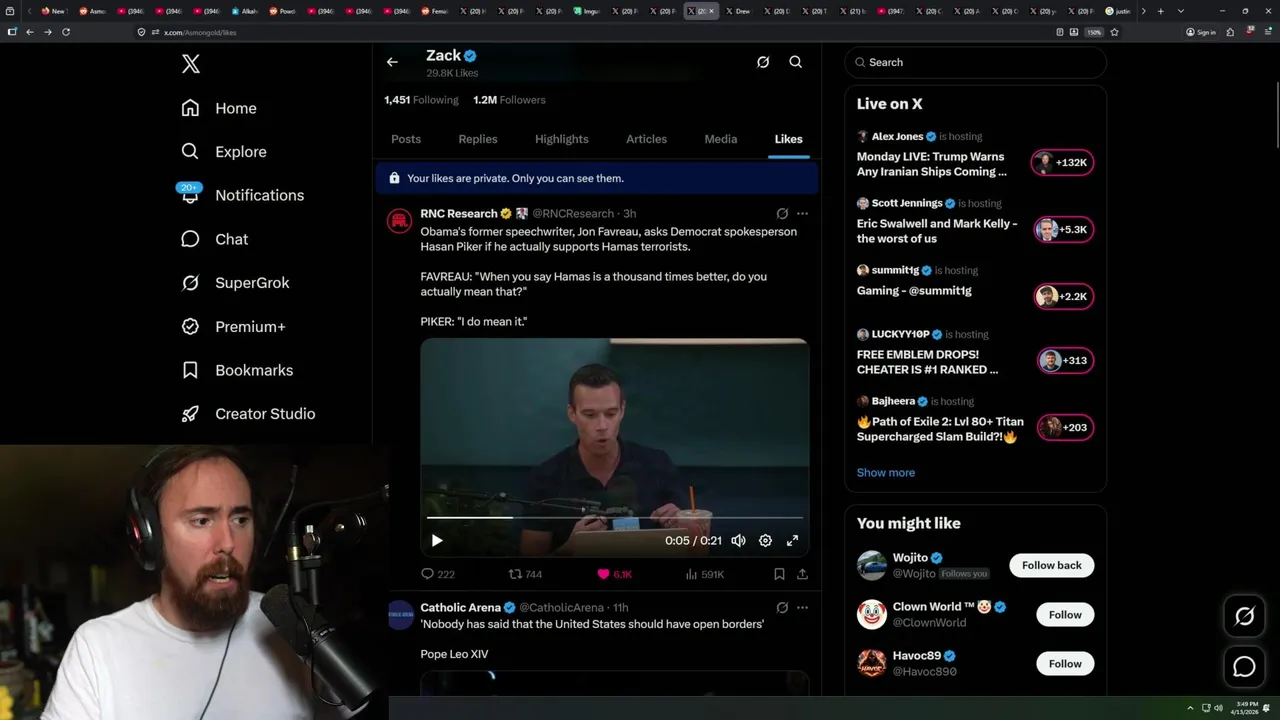Open Premium+ in the sidebar
This screenshot has height=720, width=1280.
[x=233, y=327]
